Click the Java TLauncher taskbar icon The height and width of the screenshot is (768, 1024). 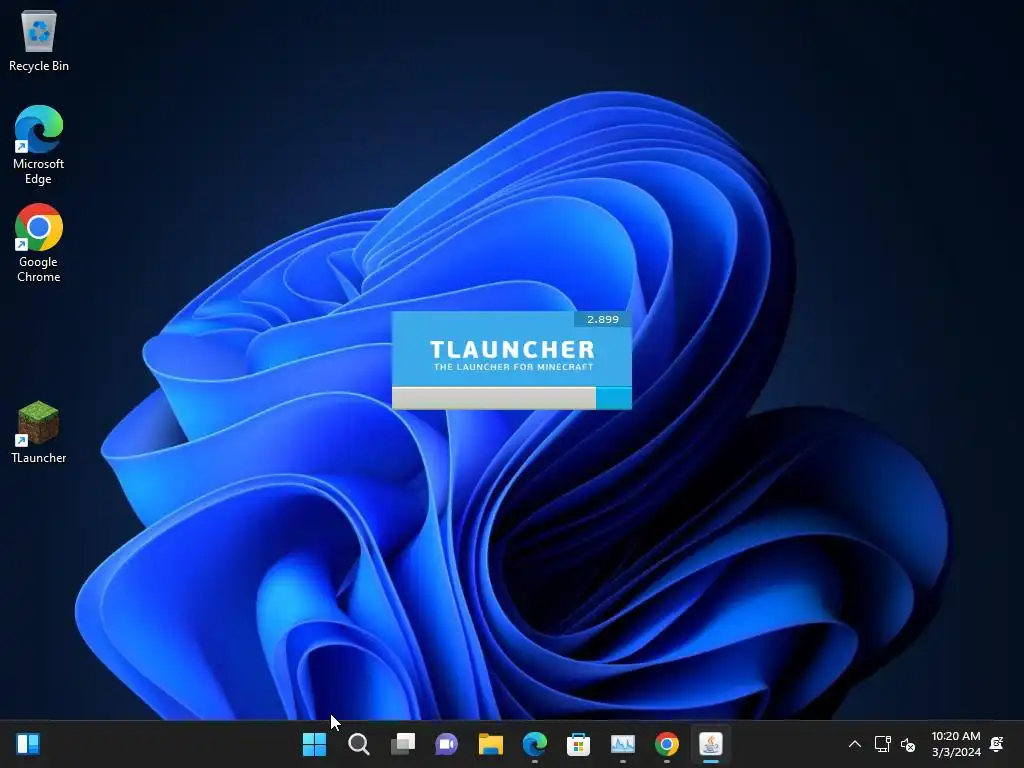(x=711, y=744)
